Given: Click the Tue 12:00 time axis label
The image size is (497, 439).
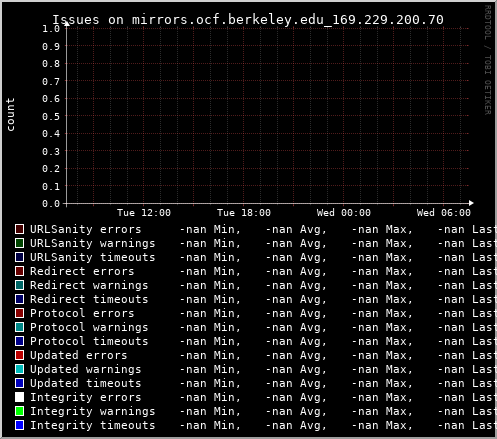Looking at the screenshot, I should 144,213.
